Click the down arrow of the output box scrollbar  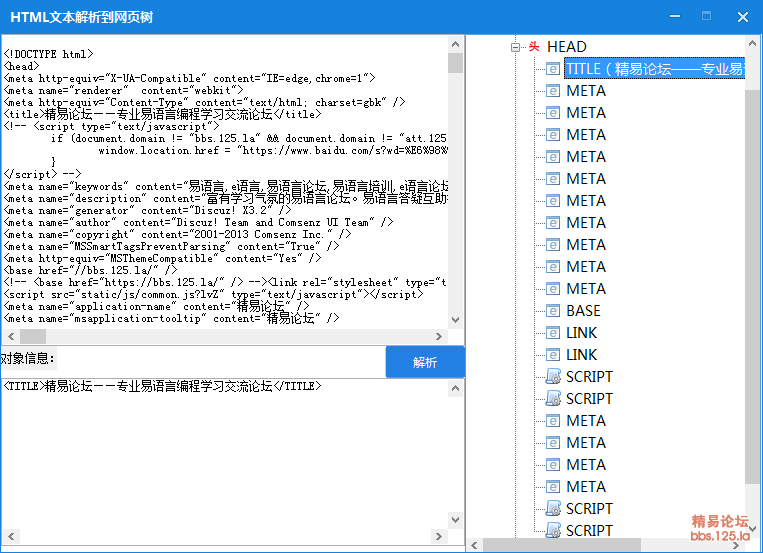[x=455, y=519]
